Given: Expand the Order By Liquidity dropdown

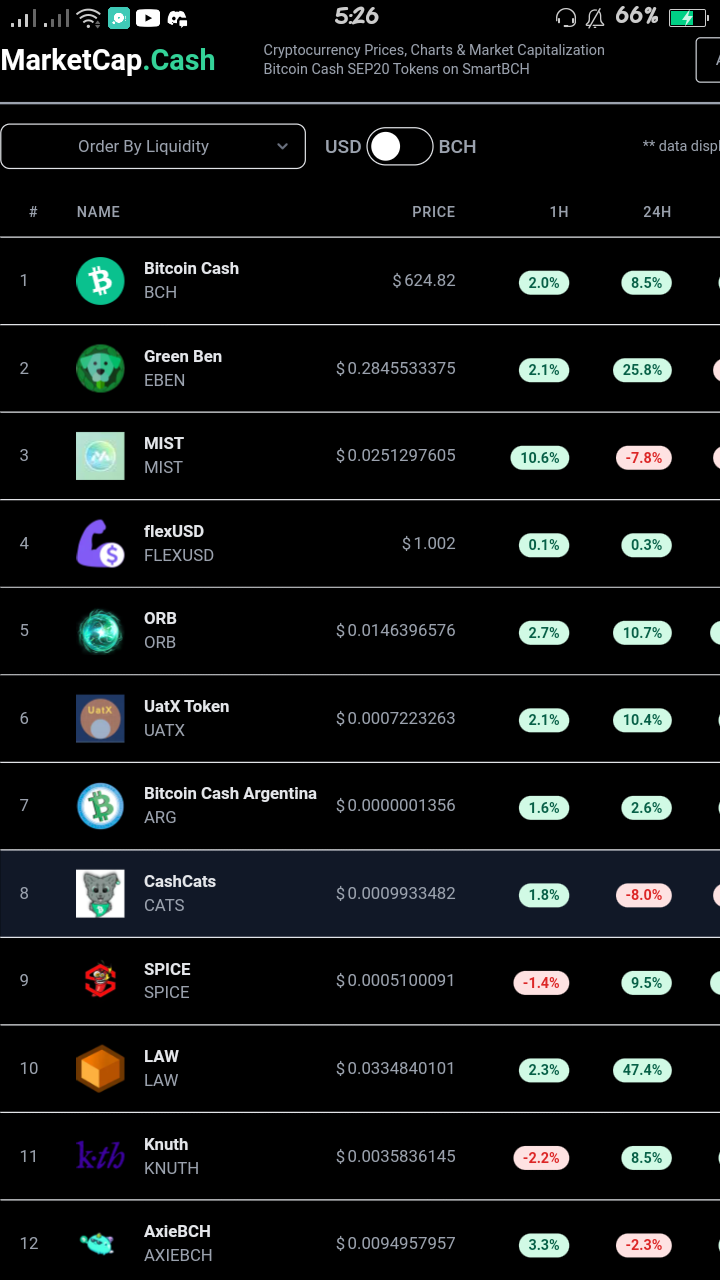Looking at the screenshot, I should click(153, 146).
